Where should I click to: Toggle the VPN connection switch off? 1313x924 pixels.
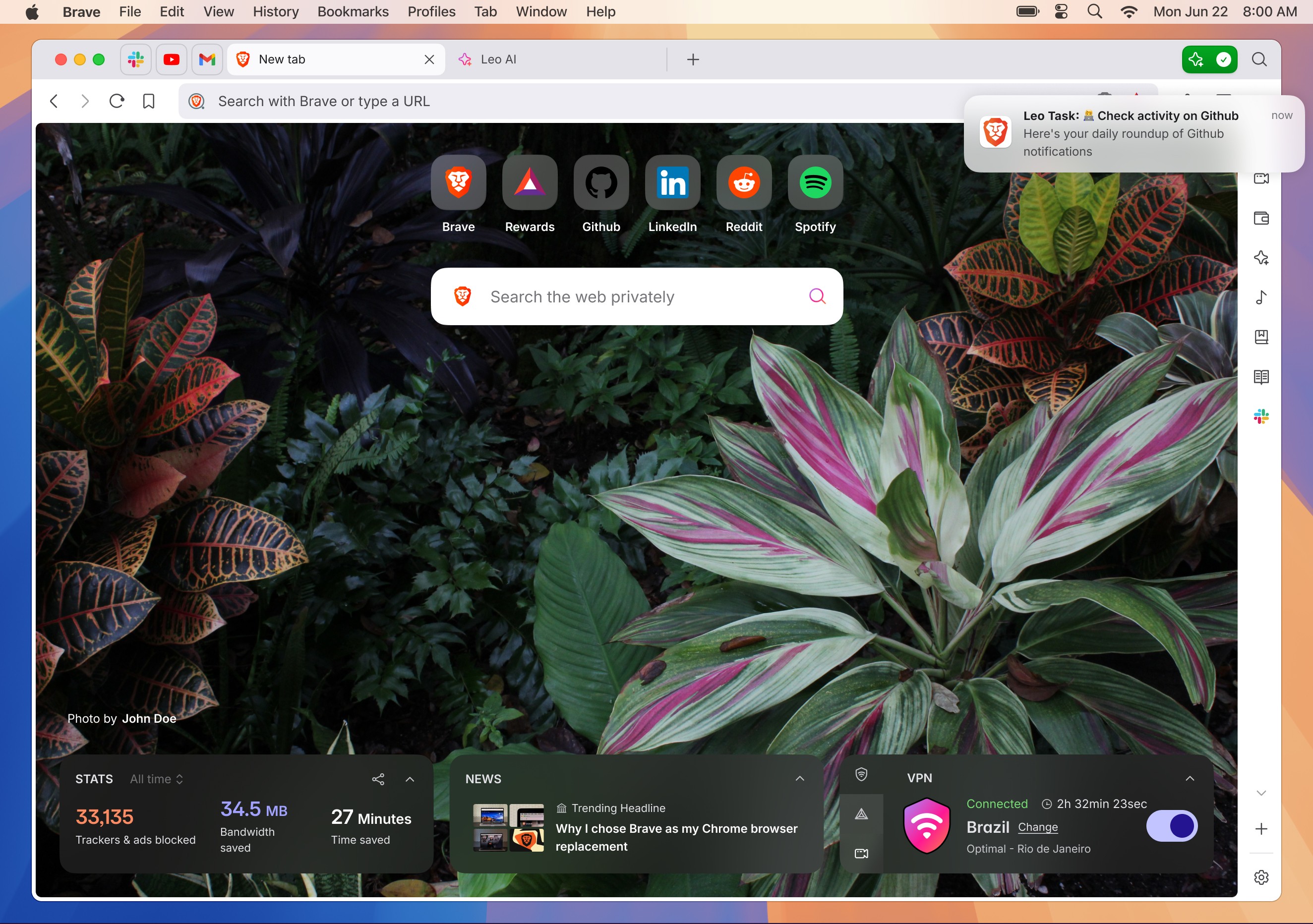pyautogui.click(x=1172, y=826)
